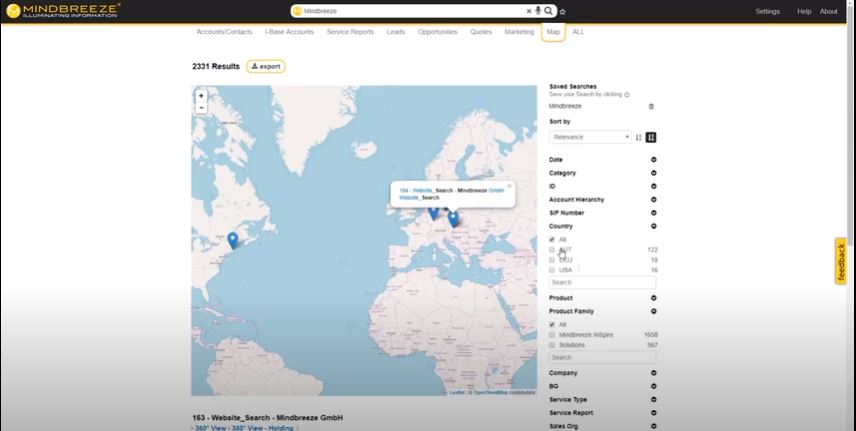The width and height of the screenshot is (856, 431).
Task: Click the export button
Action: tap(266, 67)
